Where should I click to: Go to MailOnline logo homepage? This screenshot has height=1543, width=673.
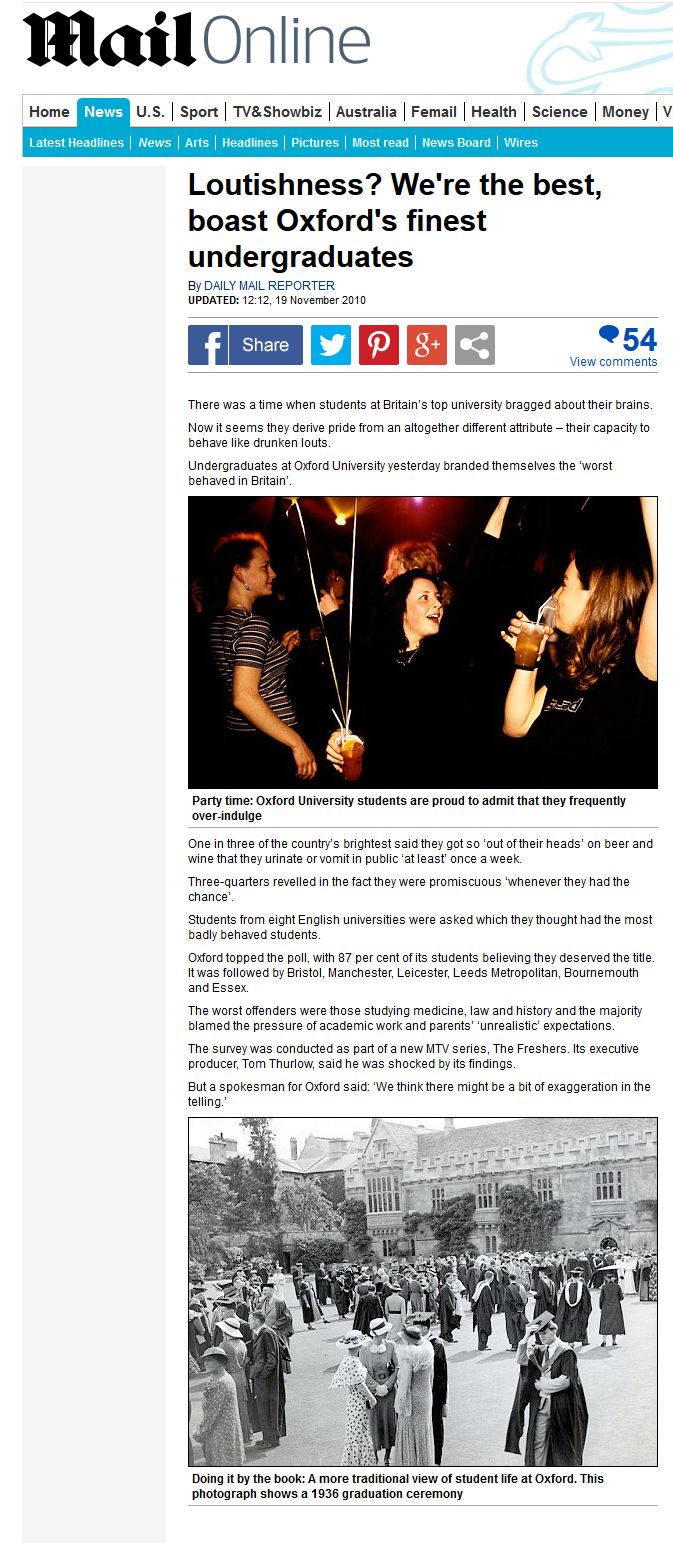pos(197,42)
